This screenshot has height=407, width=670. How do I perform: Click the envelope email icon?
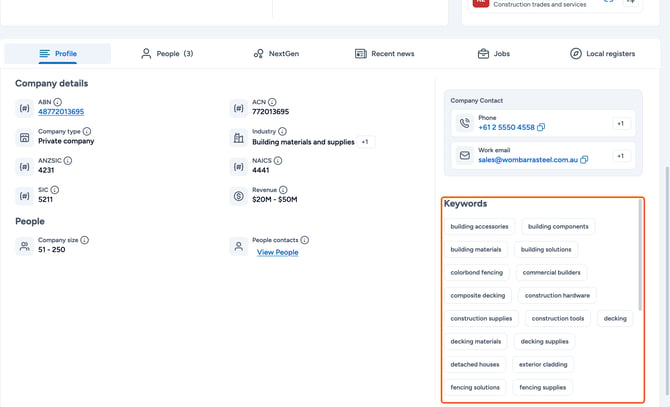[464, 155]
